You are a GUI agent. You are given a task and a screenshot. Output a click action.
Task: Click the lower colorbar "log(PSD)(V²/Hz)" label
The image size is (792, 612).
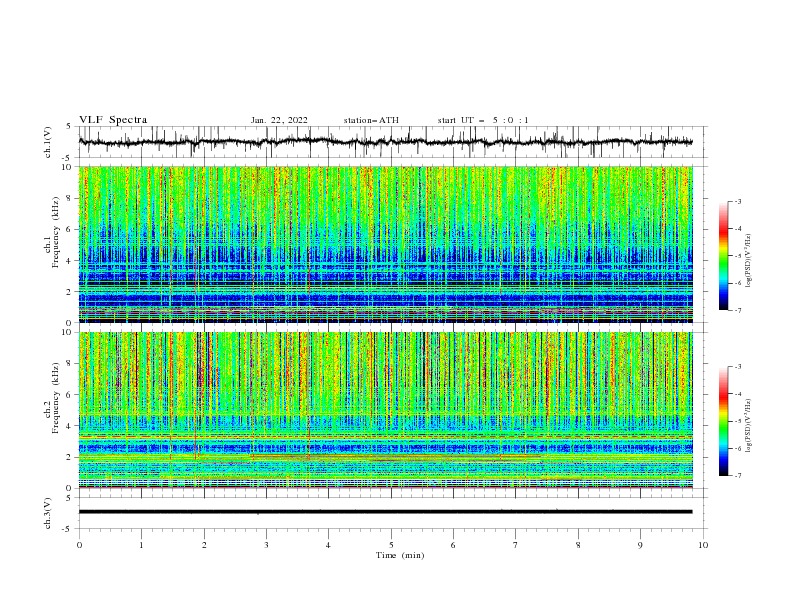click(x=748, y=425)
